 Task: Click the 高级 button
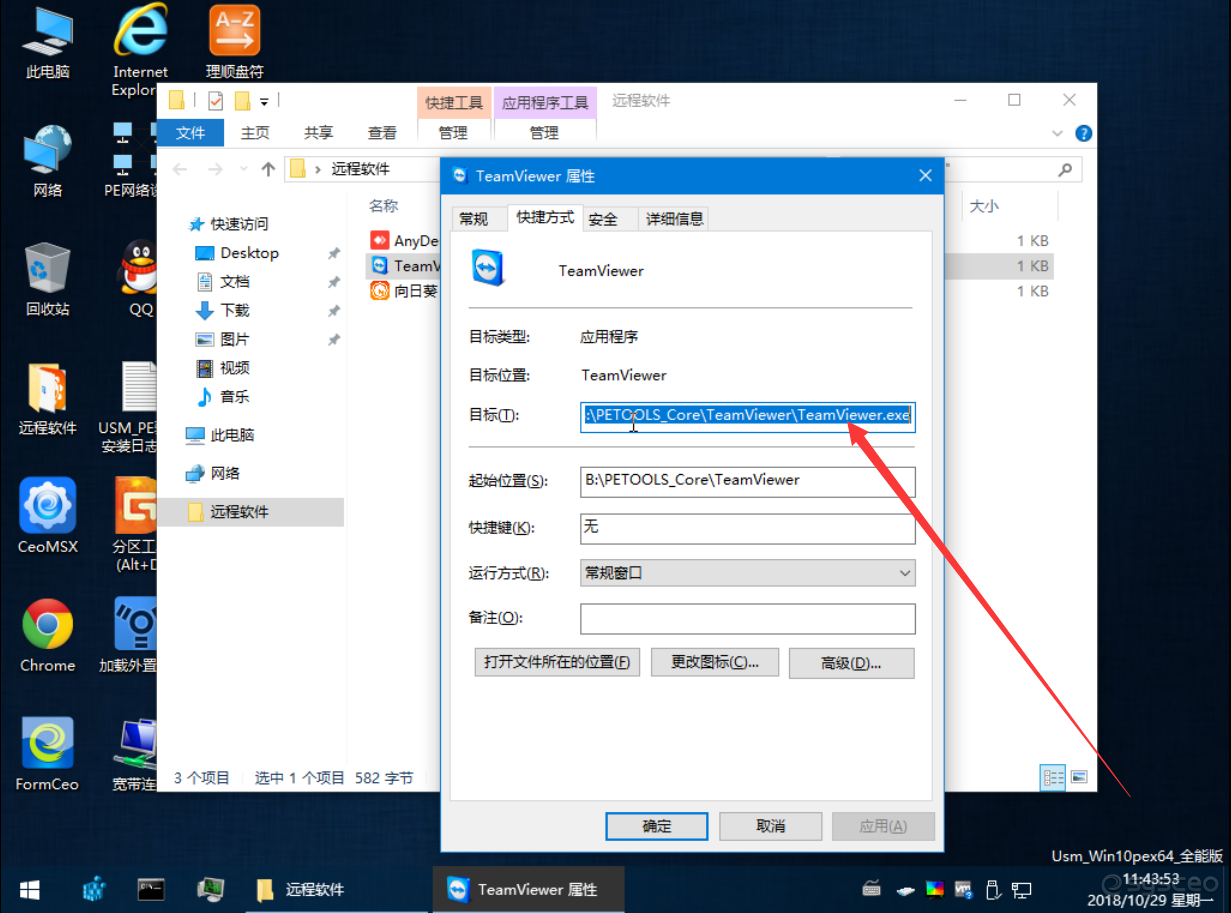(851, 662)
